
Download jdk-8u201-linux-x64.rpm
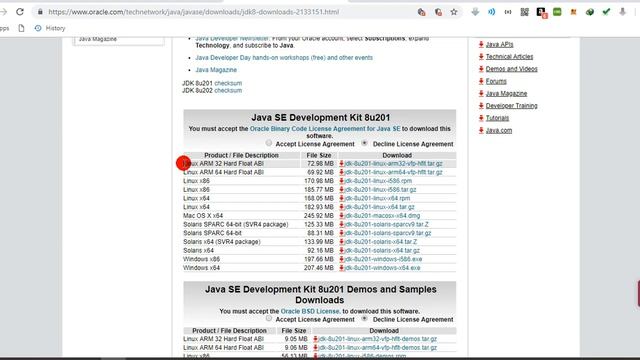377,198
